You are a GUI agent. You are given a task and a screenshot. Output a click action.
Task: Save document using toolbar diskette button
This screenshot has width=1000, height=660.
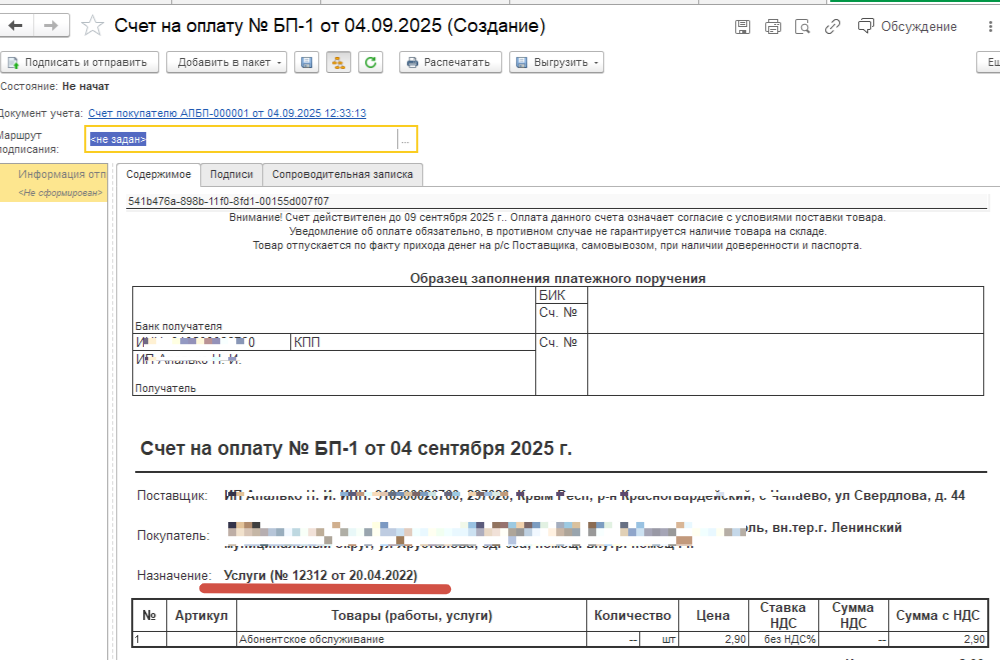pos(307,63)
